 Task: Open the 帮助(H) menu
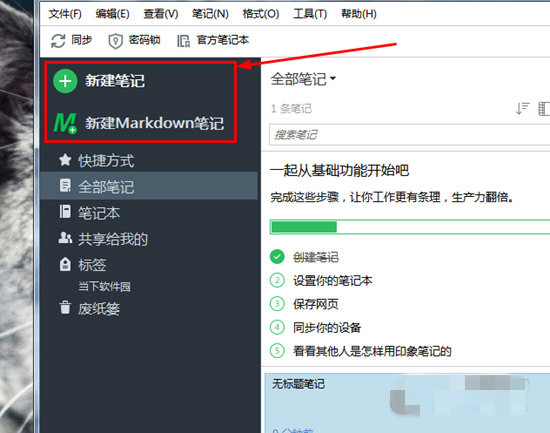click(x=359, y=14)
